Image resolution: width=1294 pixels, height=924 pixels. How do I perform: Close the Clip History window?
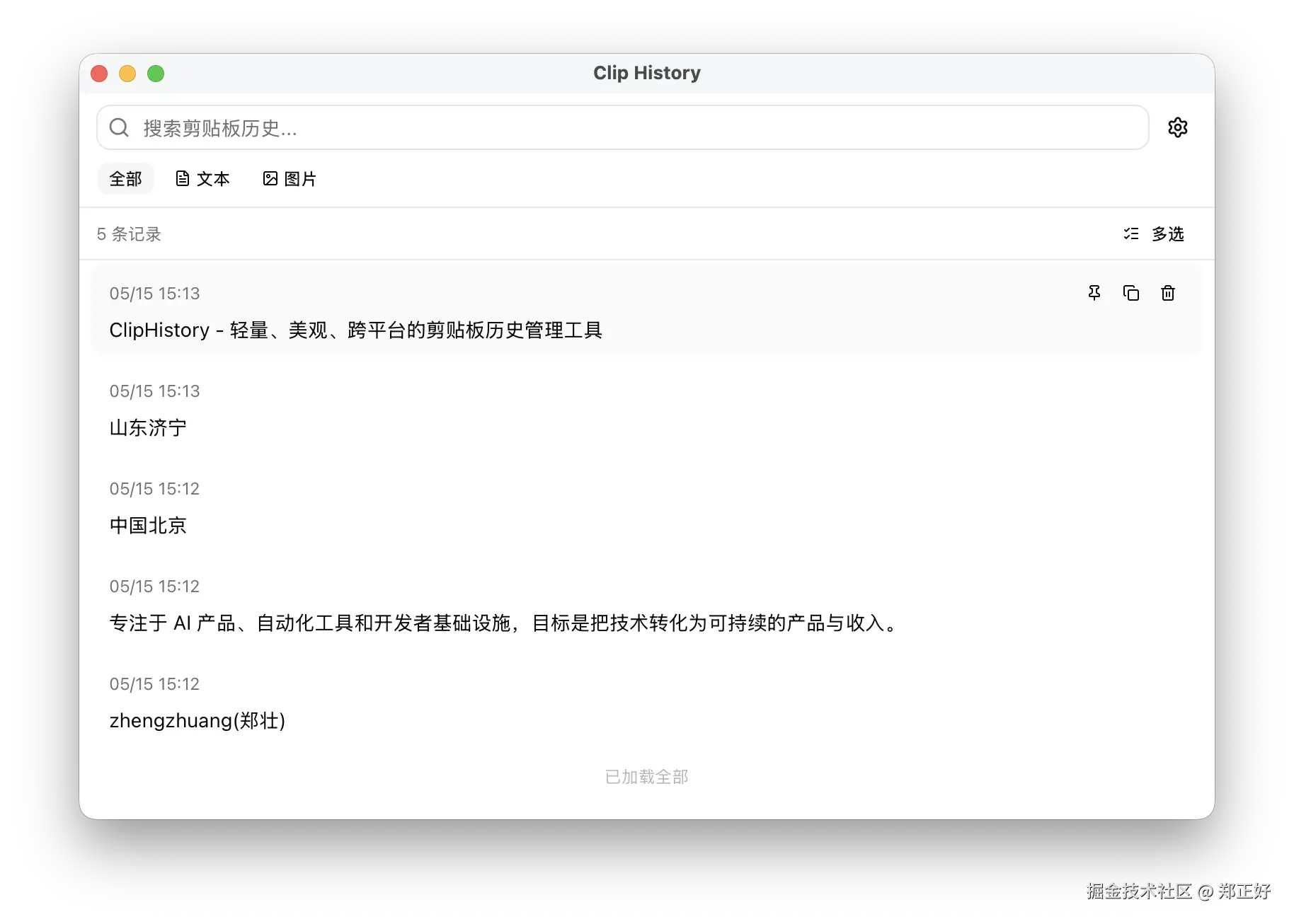coord(99,74)
